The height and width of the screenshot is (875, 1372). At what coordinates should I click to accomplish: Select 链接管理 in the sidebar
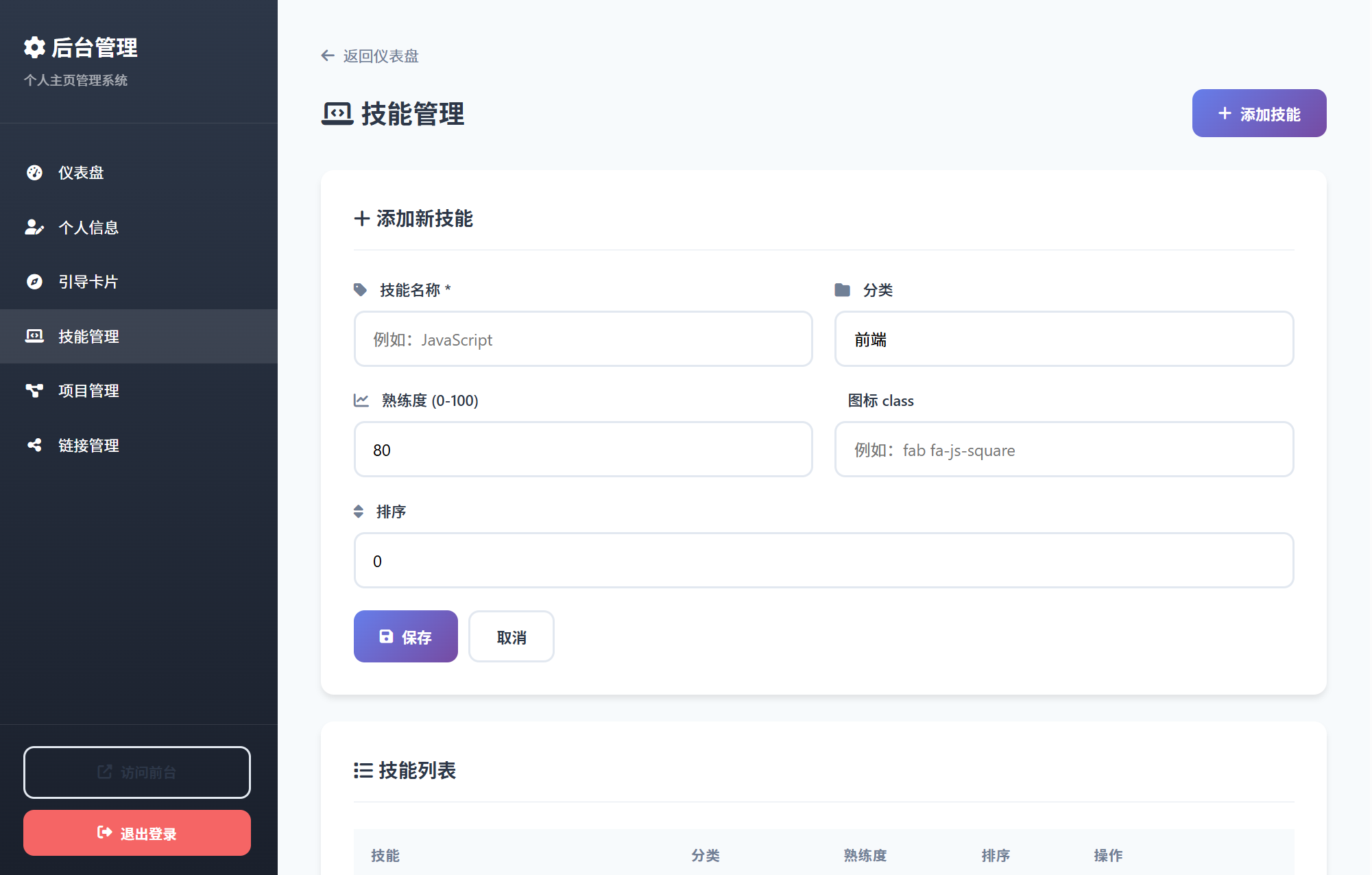pos(139,445)
